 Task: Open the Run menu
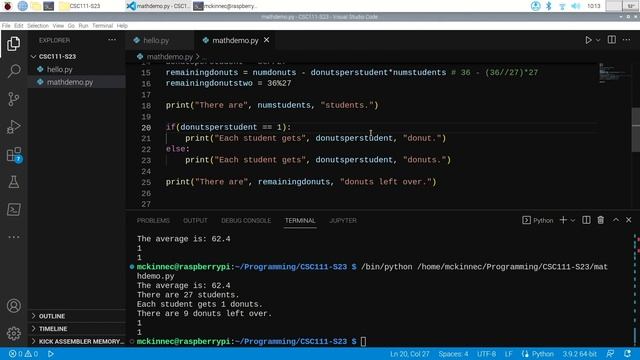(83, 26)
